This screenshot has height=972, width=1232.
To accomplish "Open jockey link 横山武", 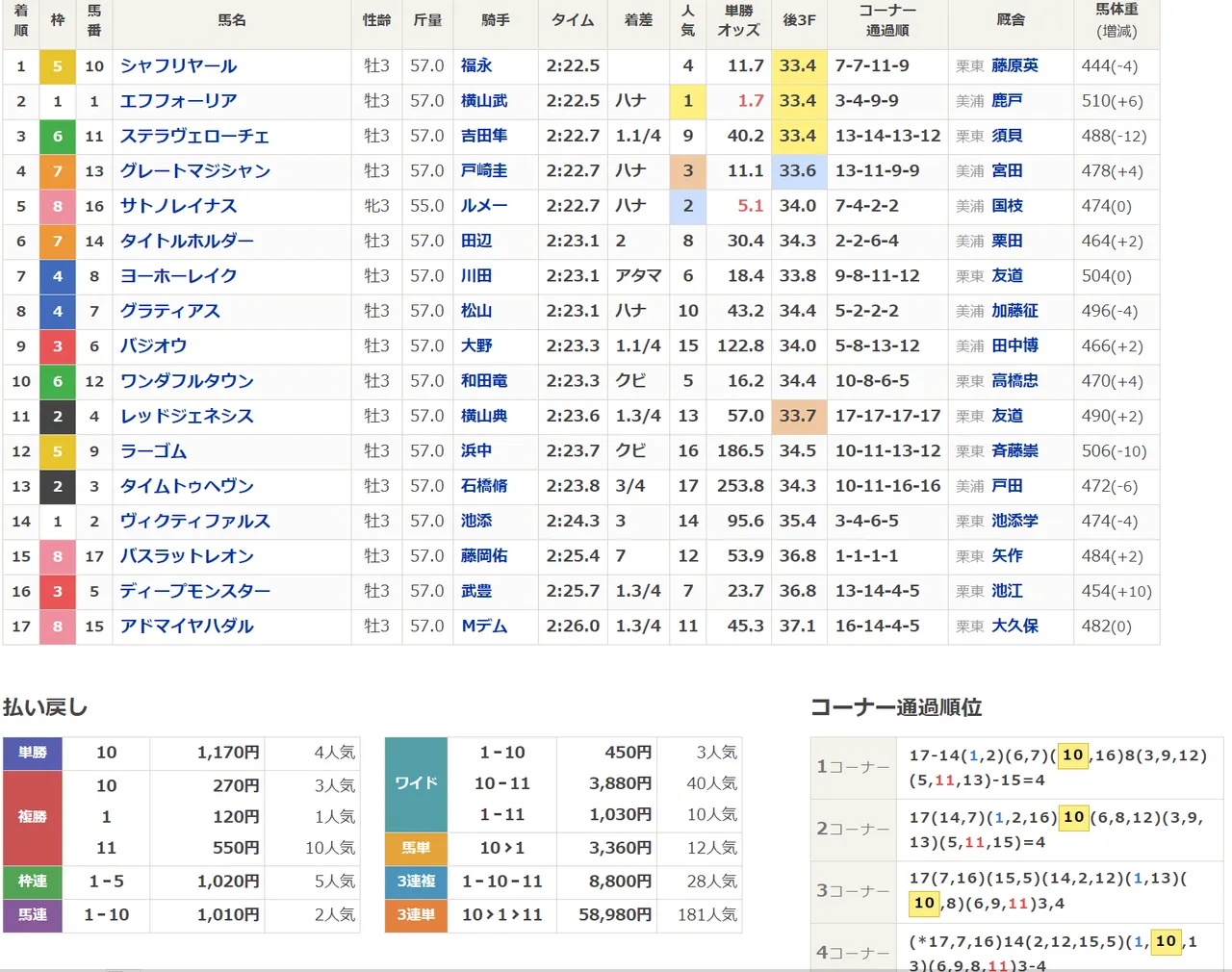I will point(484,101).
